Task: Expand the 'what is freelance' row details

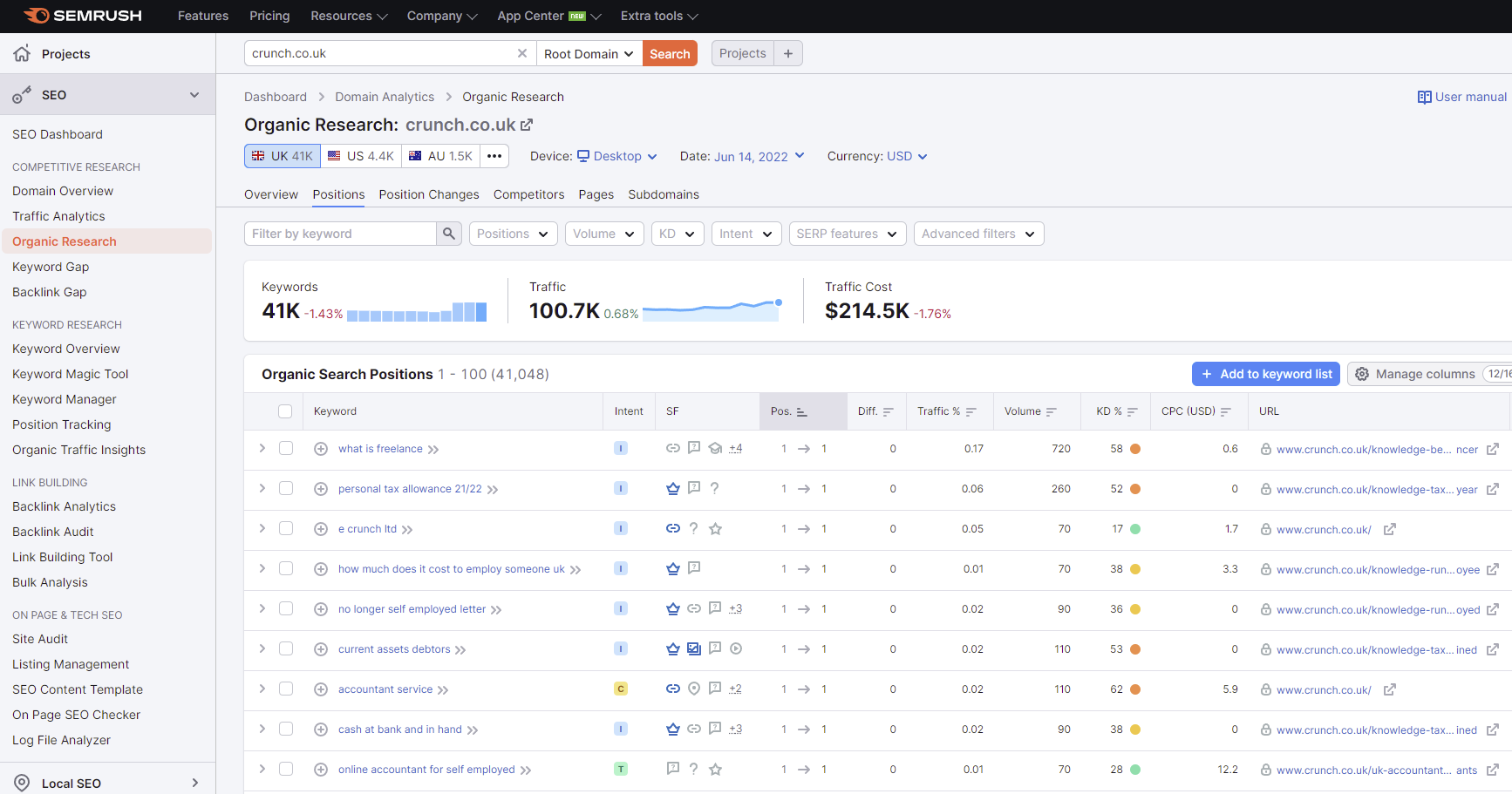Action: click(x=262, y=448)
